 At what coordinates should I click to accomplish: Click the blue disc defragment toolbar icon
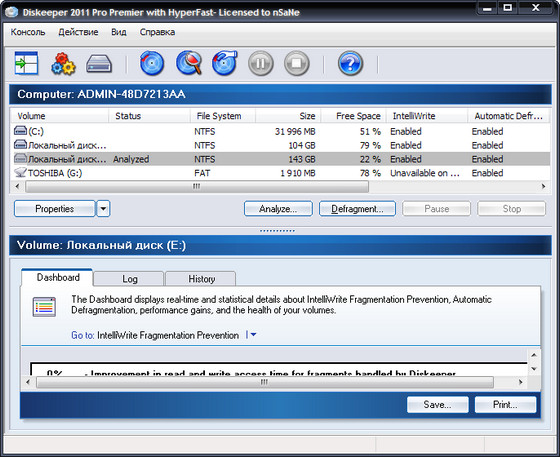[152, 64]
